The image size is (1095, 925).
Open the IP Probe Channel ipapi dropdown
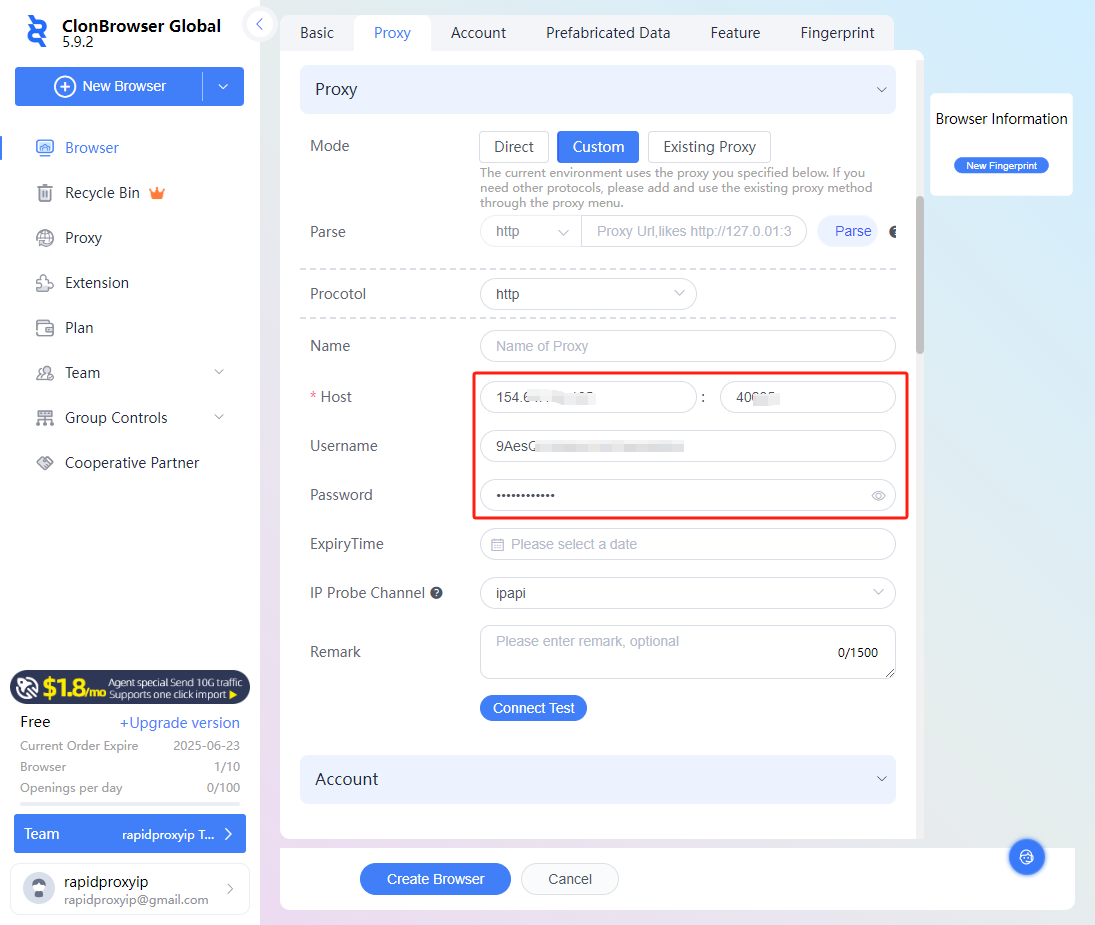[687, 593]
